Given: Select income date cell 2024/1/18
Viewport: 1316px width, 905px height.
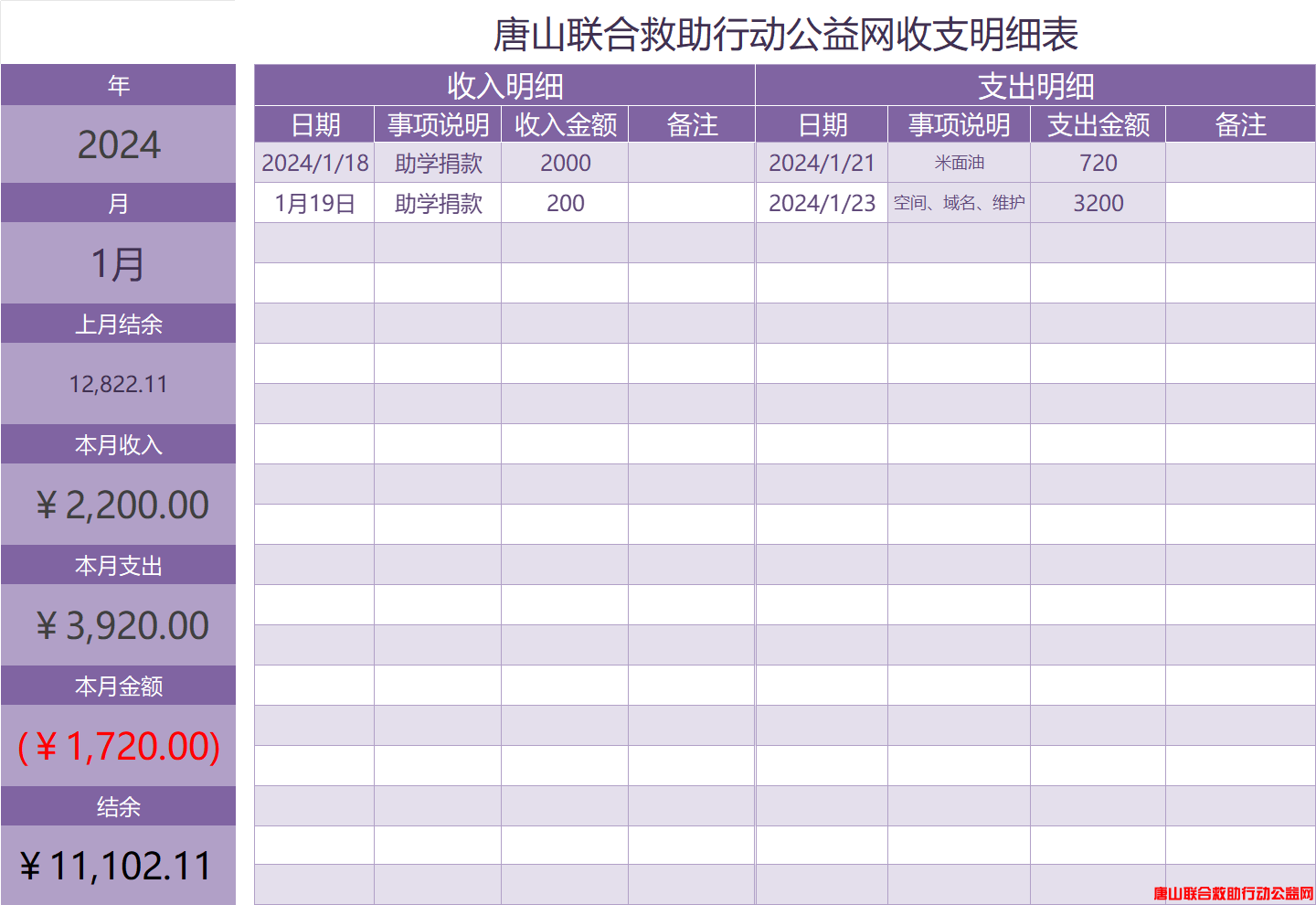Looking at the screenshot, I should coord(314,163).
